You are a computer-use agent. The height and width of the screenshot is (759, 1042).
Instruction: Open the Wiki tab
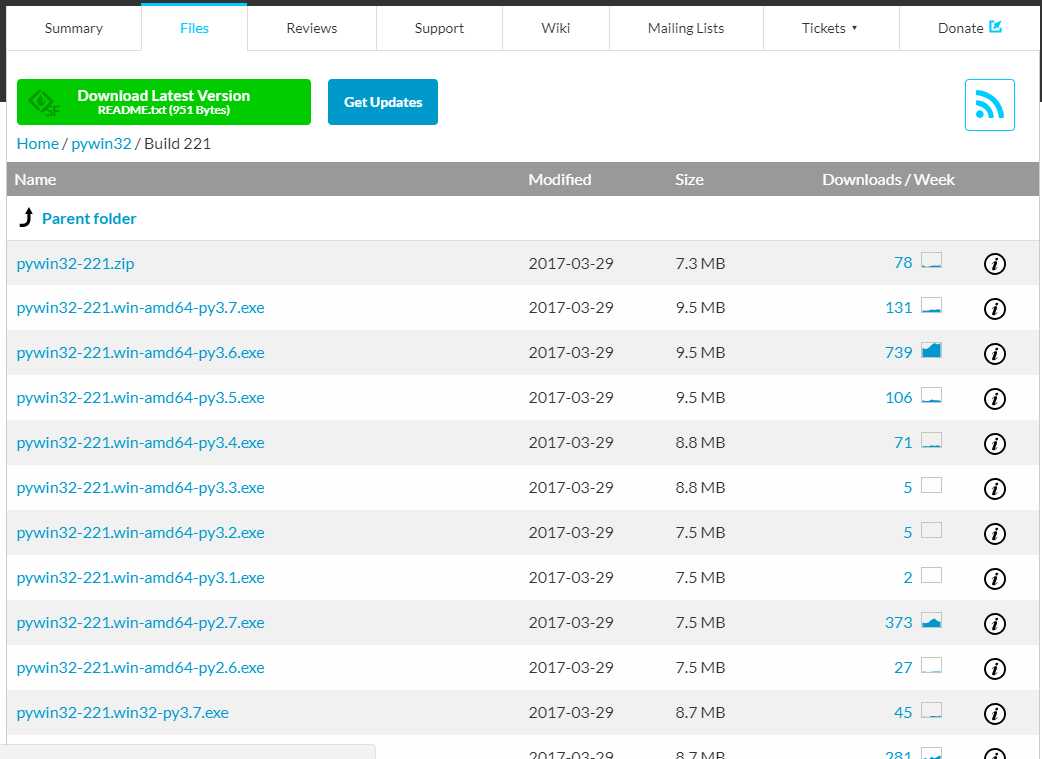pos(556,28)
